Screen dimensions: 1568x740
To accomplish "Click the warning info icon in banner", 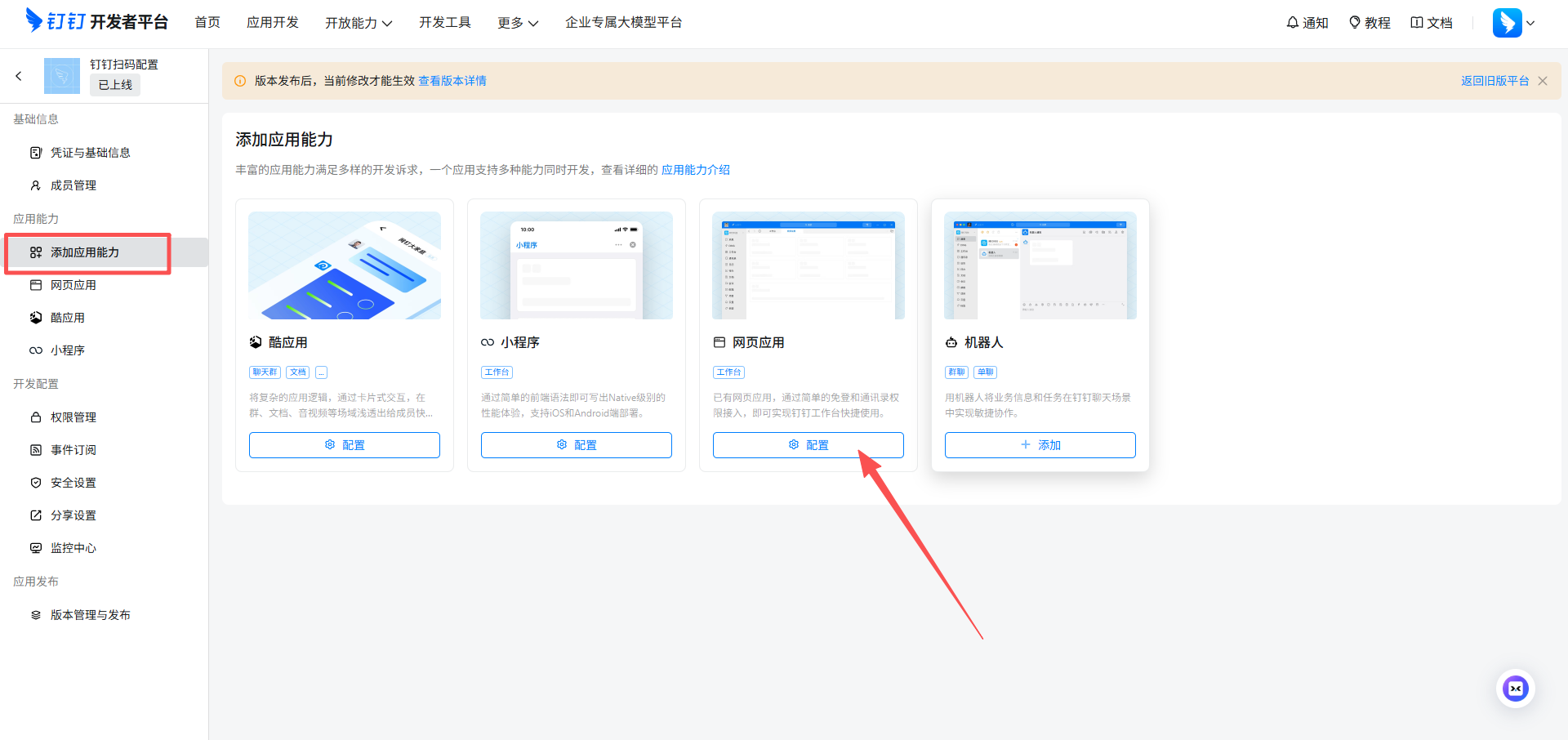I will 240,81.
